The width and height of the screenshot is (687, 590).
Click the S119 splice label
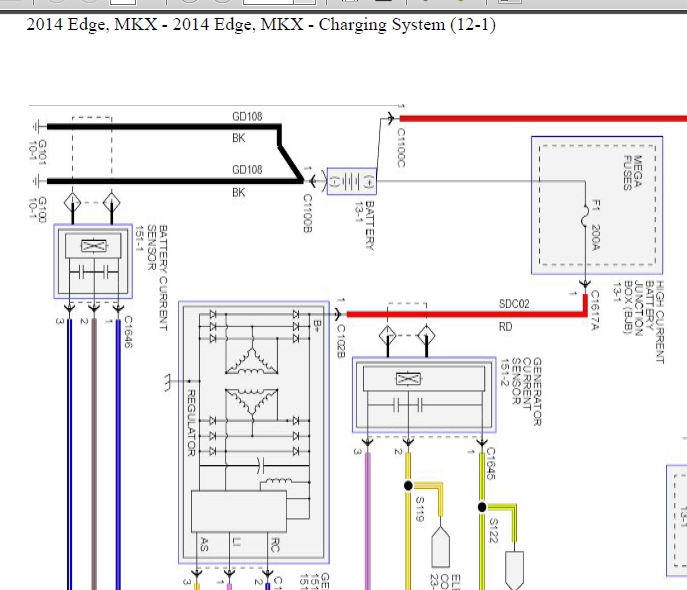coord(419,509)
